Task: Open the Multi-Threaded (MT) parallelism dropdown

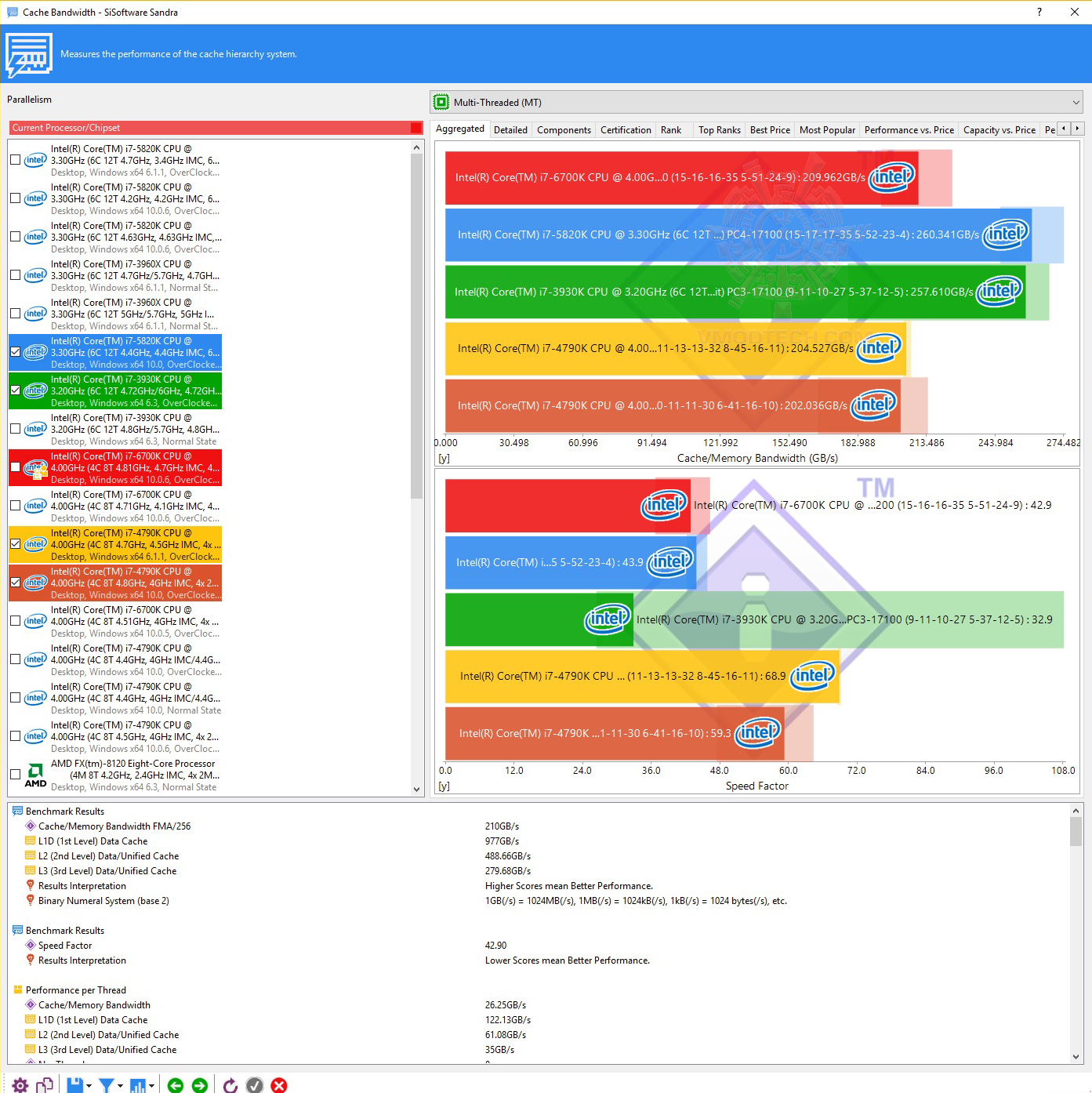Action: (757, 102)
